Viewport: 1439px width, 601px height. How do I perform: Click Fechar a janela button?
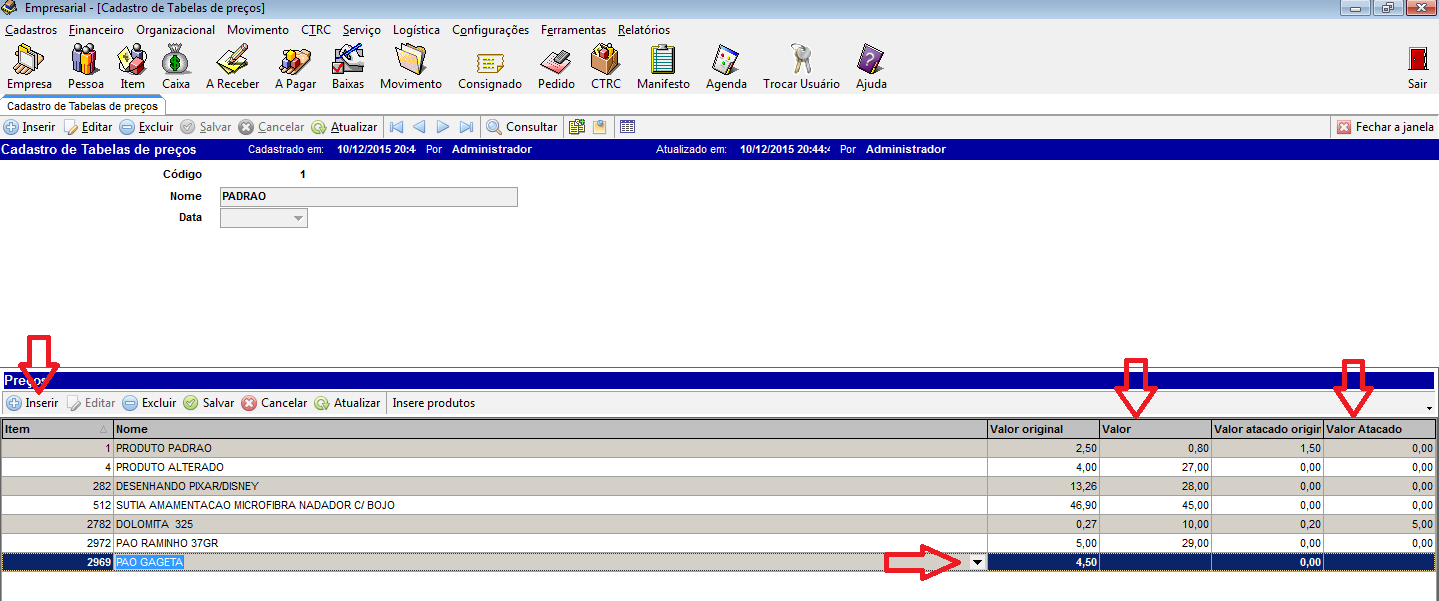pyautogui.click(x=1385, y=127)
